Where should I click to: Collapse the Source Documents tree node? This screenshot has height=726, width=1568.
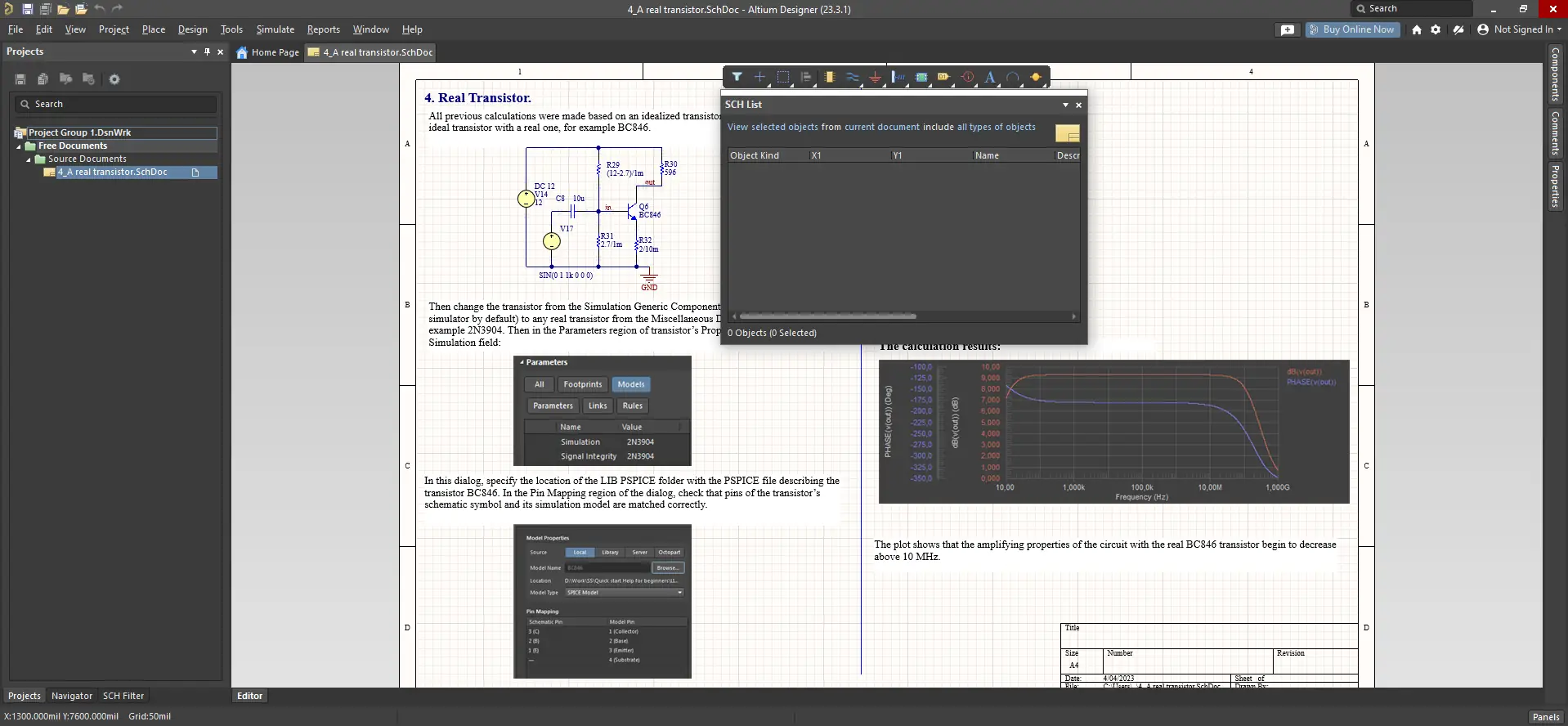[x=29, y=159]
